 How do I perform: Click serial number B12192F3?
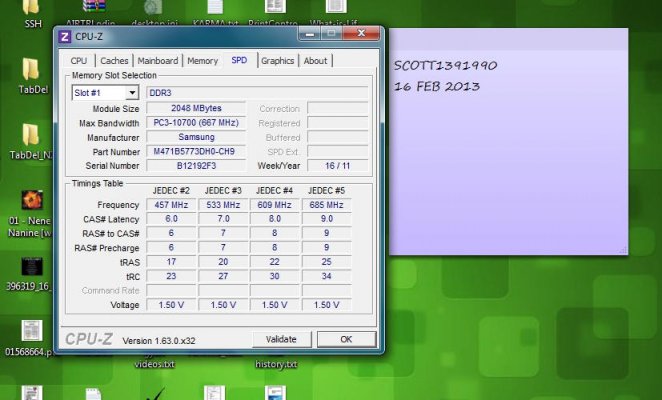click(196, 166)
